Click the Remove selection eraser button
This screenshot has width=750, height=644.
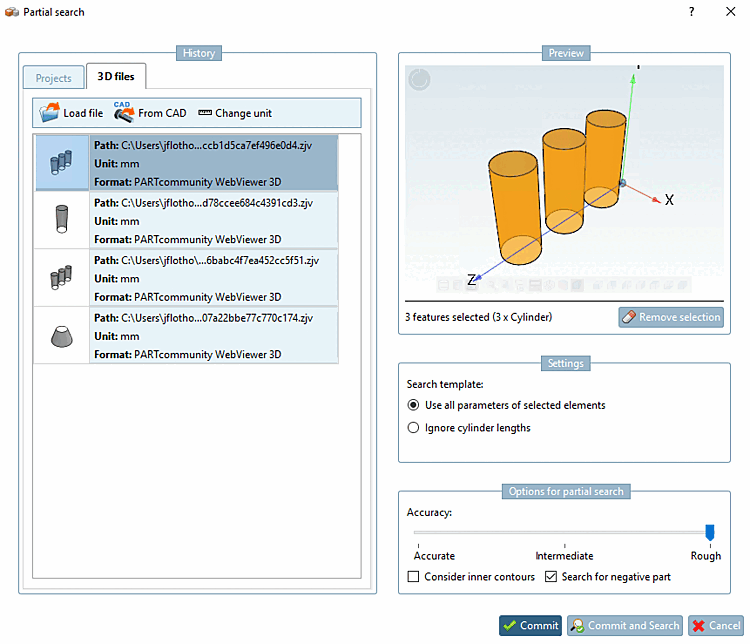[671, 317]
